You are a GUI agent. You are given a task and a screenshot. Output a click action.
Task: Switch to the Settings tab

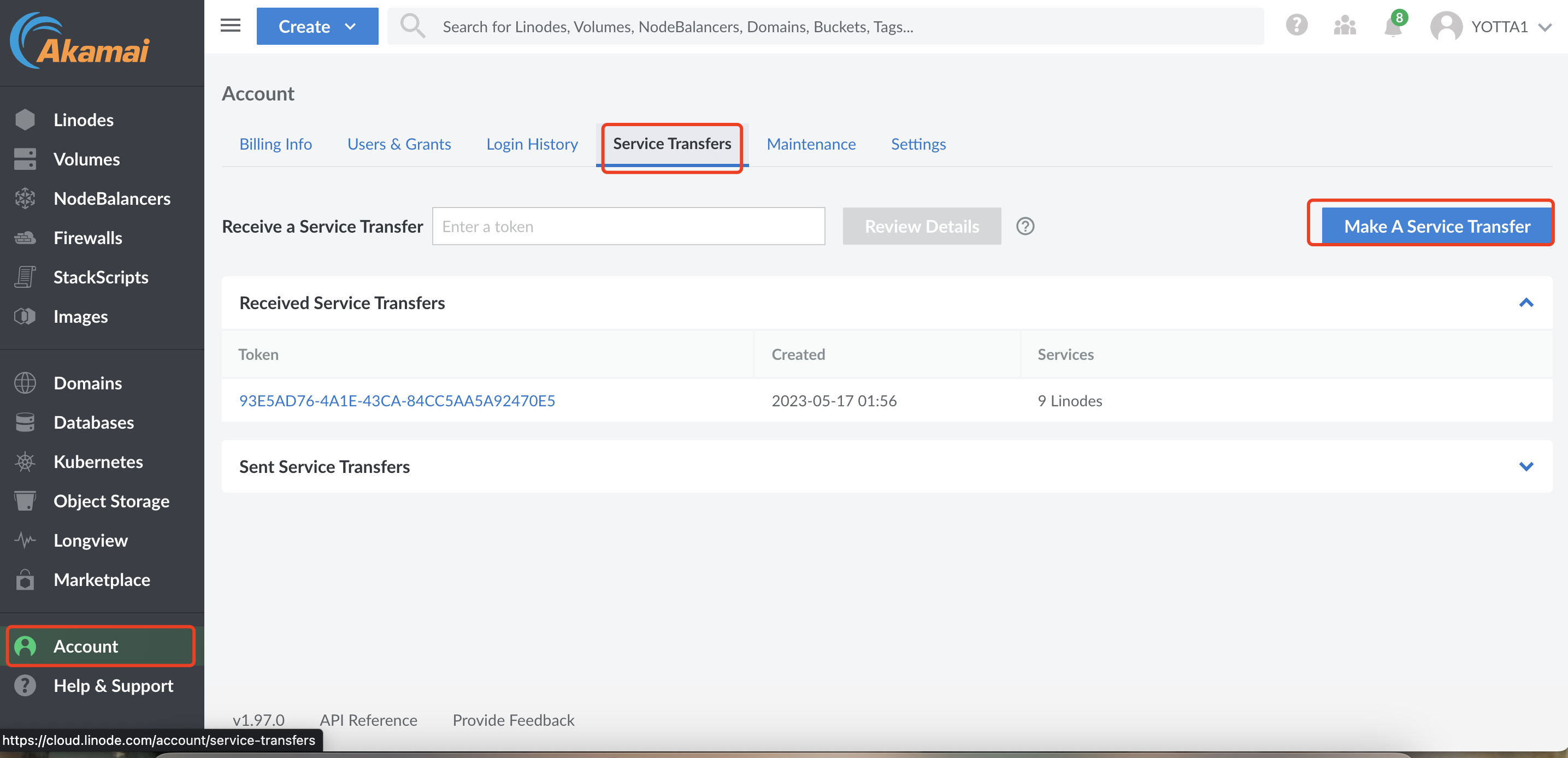[x=918, y=144]
